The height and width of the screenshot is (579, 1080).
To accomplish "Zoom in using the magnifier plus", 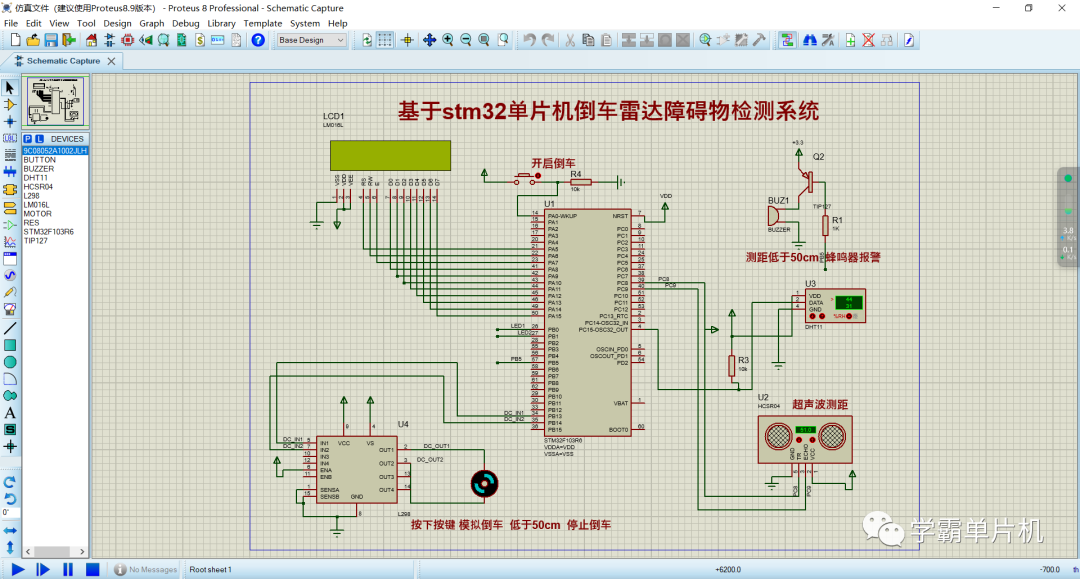I will pyautogui.click(x=448, y=41).
